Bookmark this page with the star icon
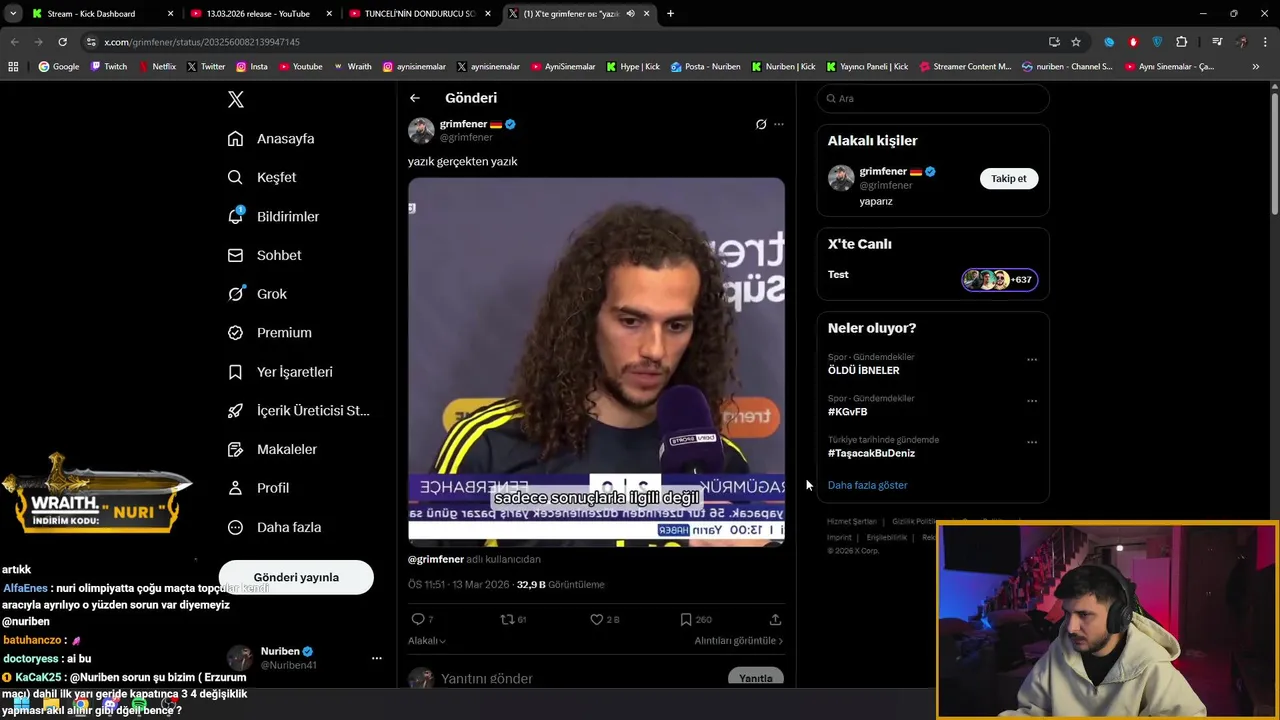 pos(1076,42)
